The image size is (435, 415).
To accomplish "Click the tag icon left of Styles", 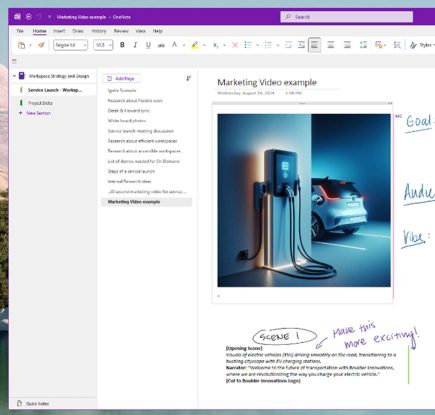I will [397, 45].
